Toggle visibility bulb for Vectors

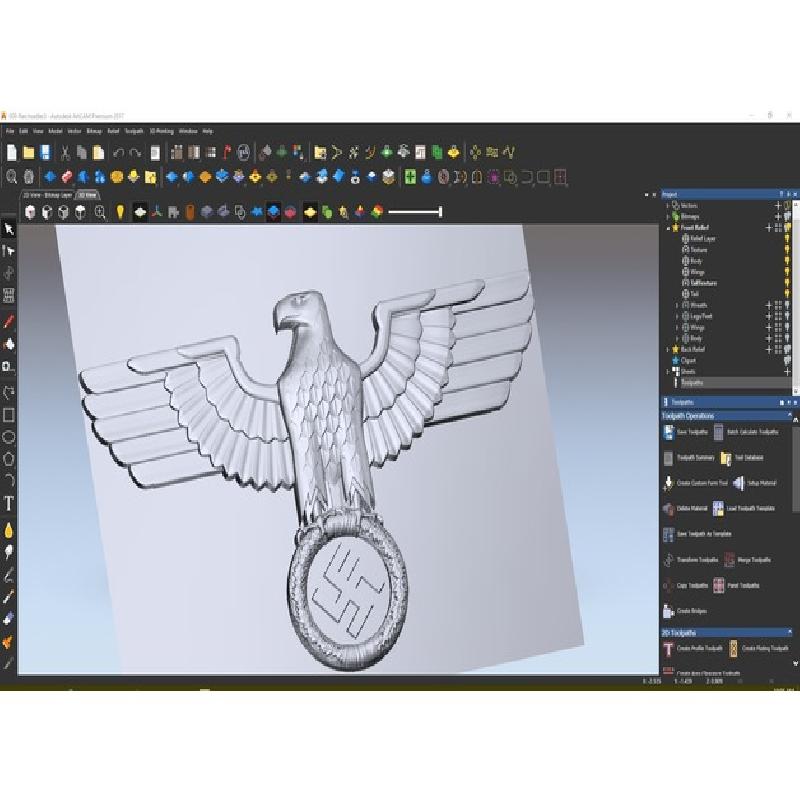(x=788, y=205)
